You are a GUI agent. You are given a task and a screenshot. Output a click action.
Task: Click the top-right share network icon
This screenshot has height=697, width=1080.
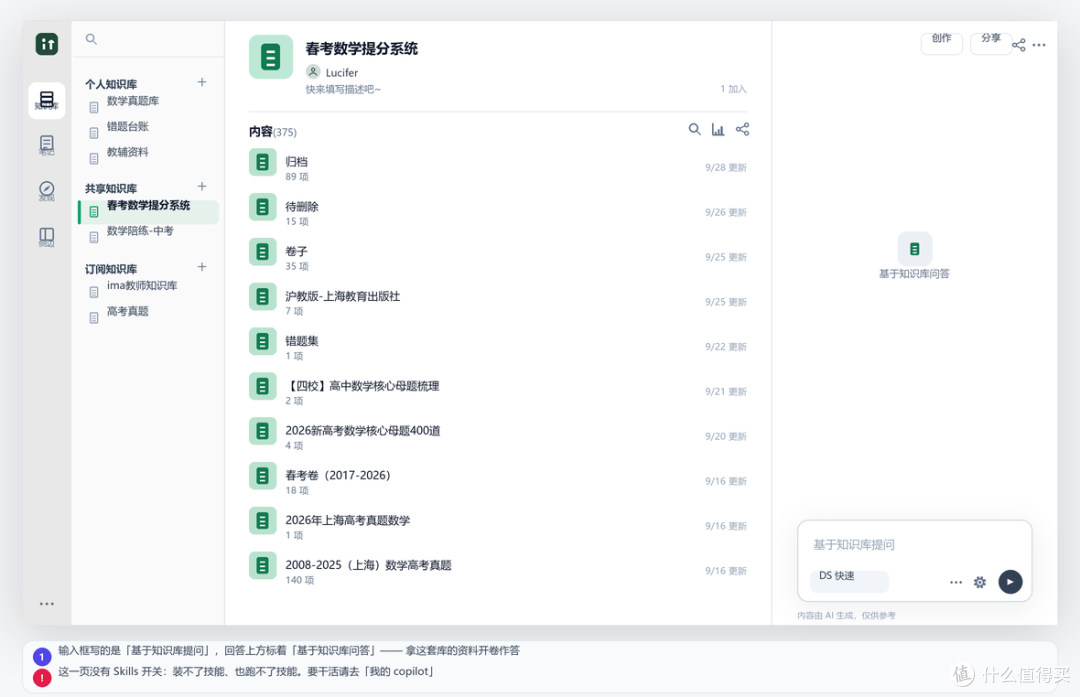click(x=1019, y=45)
